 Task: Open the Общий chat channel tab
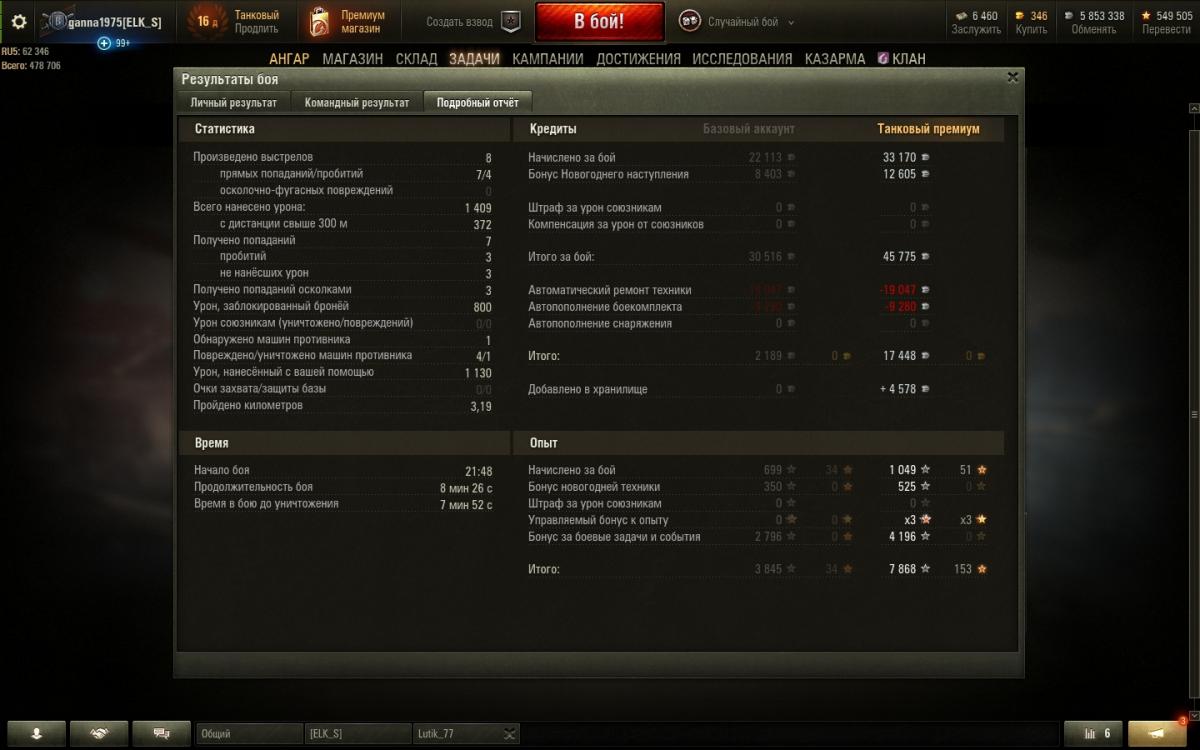point(249,734)
